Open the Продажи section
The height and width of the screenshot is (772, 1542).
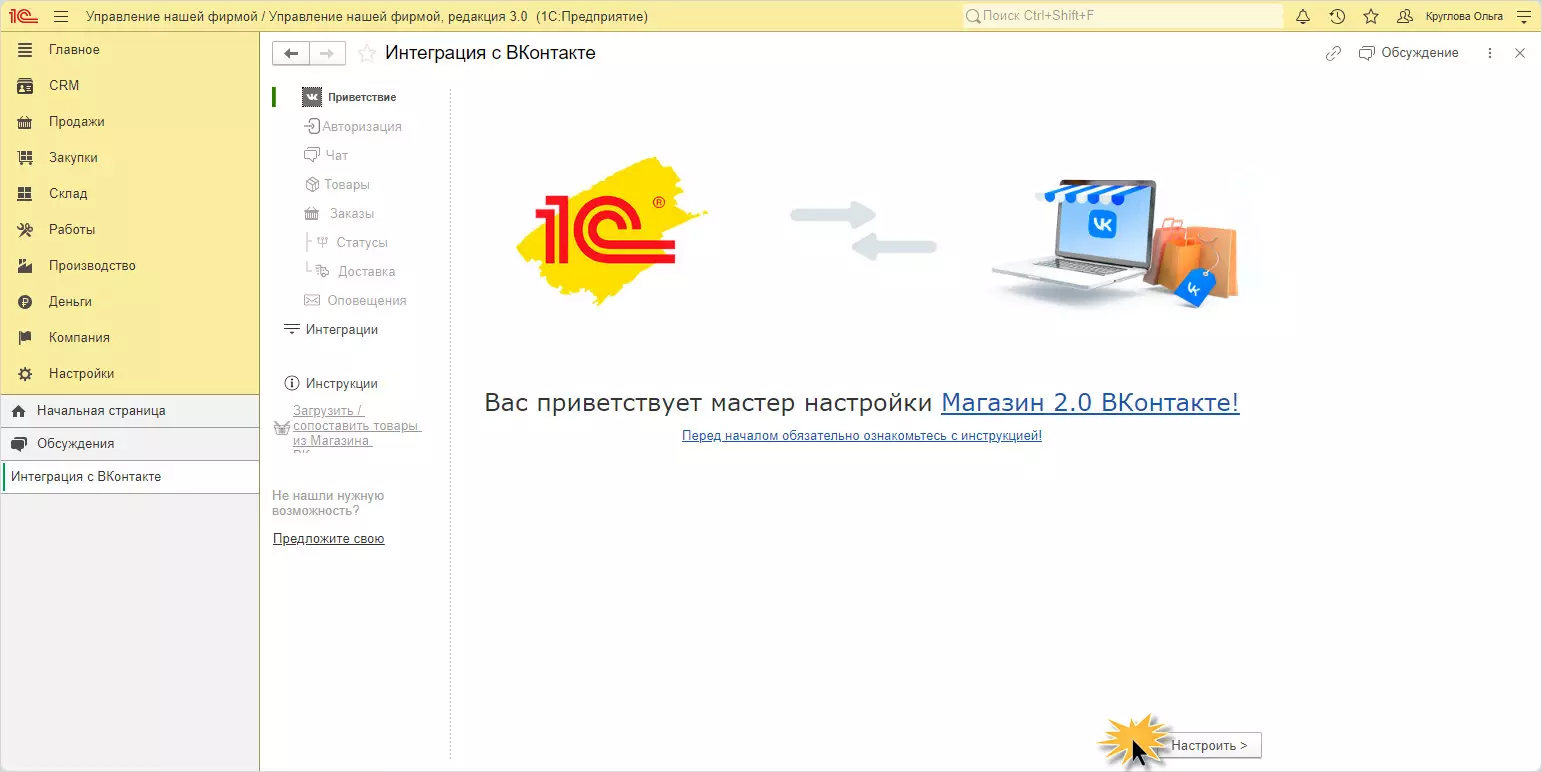point(130,122)
